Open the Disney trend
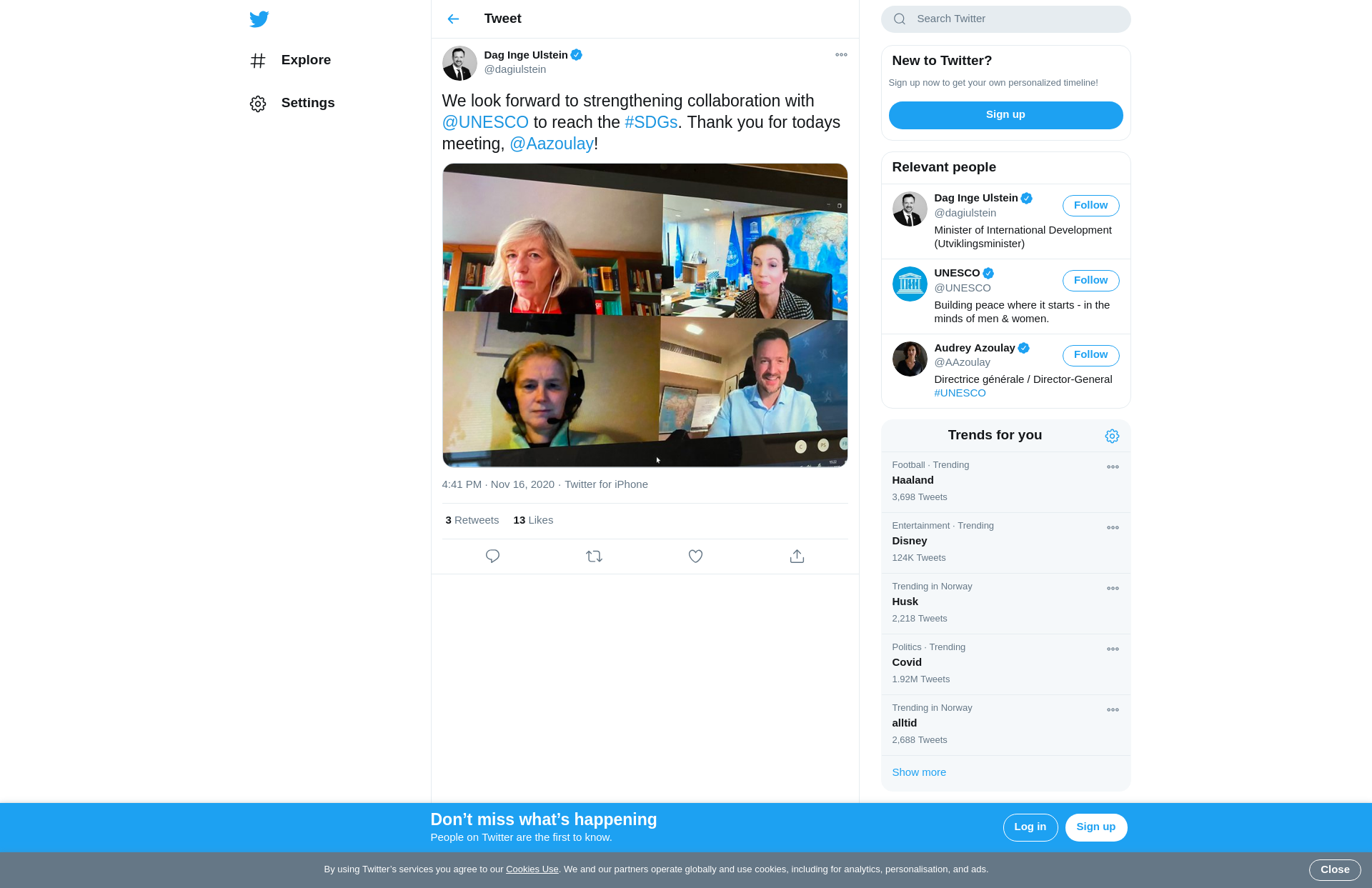Viewport: 1372px width, 888px height. coord(1005,543)
